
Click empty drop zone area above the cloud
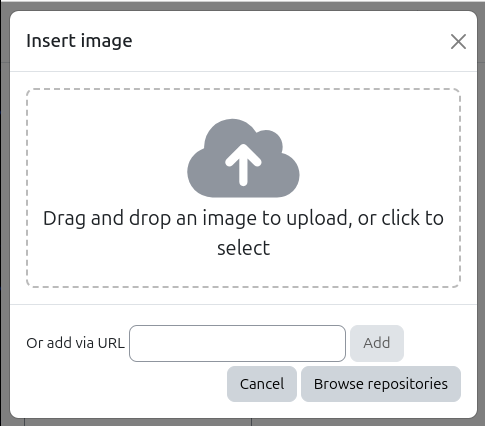point(243,104)
